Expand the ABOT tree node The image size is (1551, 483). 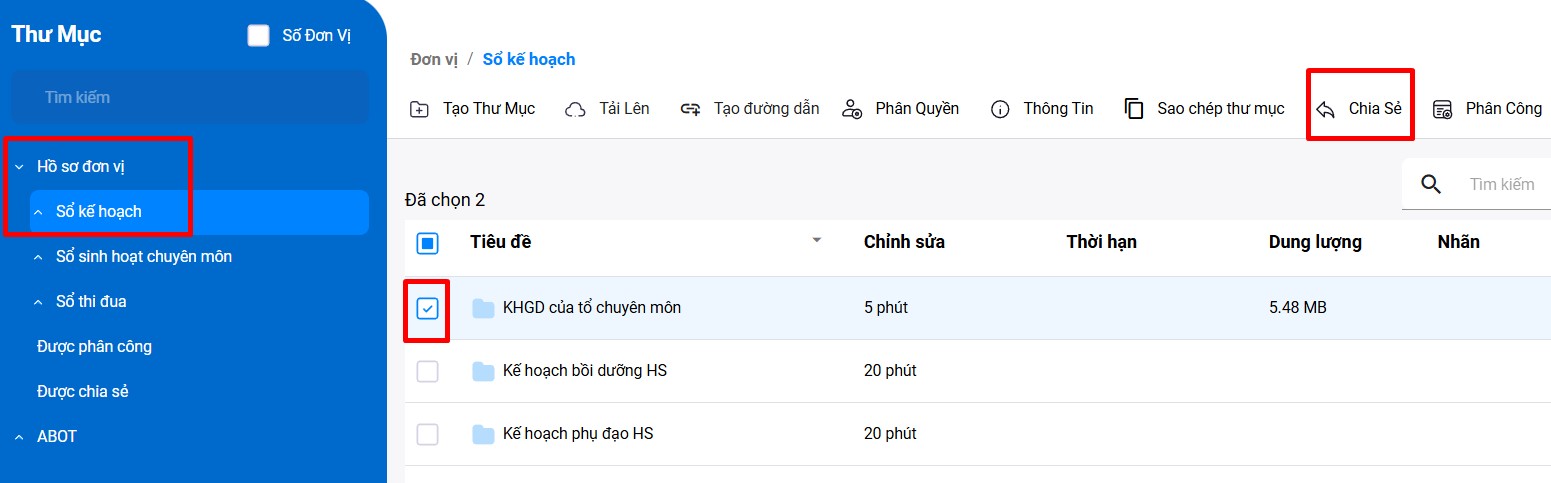(19, 437)
